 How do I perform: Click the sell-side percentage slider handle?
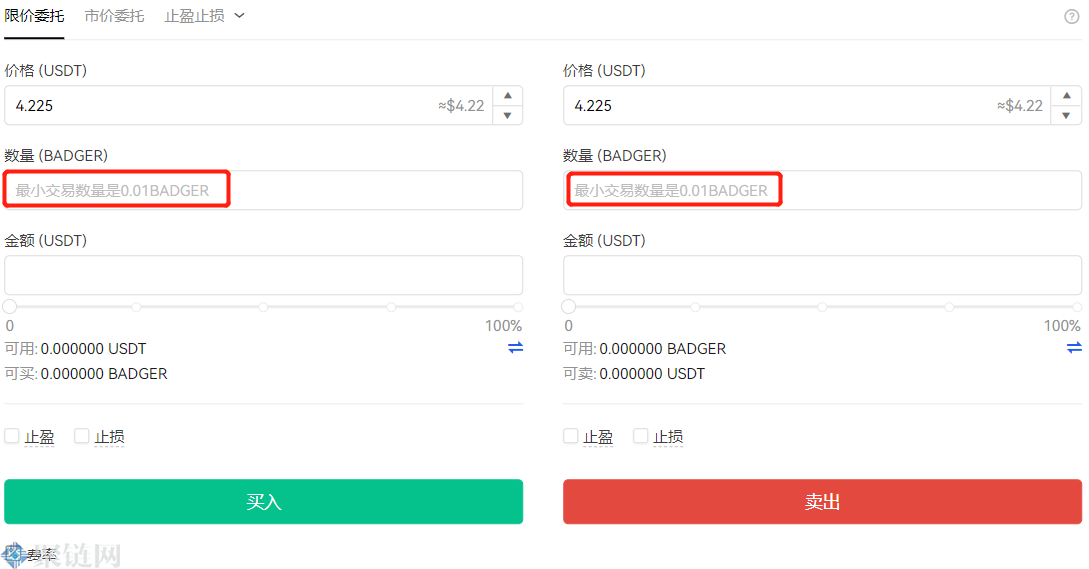(x=569, y=306)
